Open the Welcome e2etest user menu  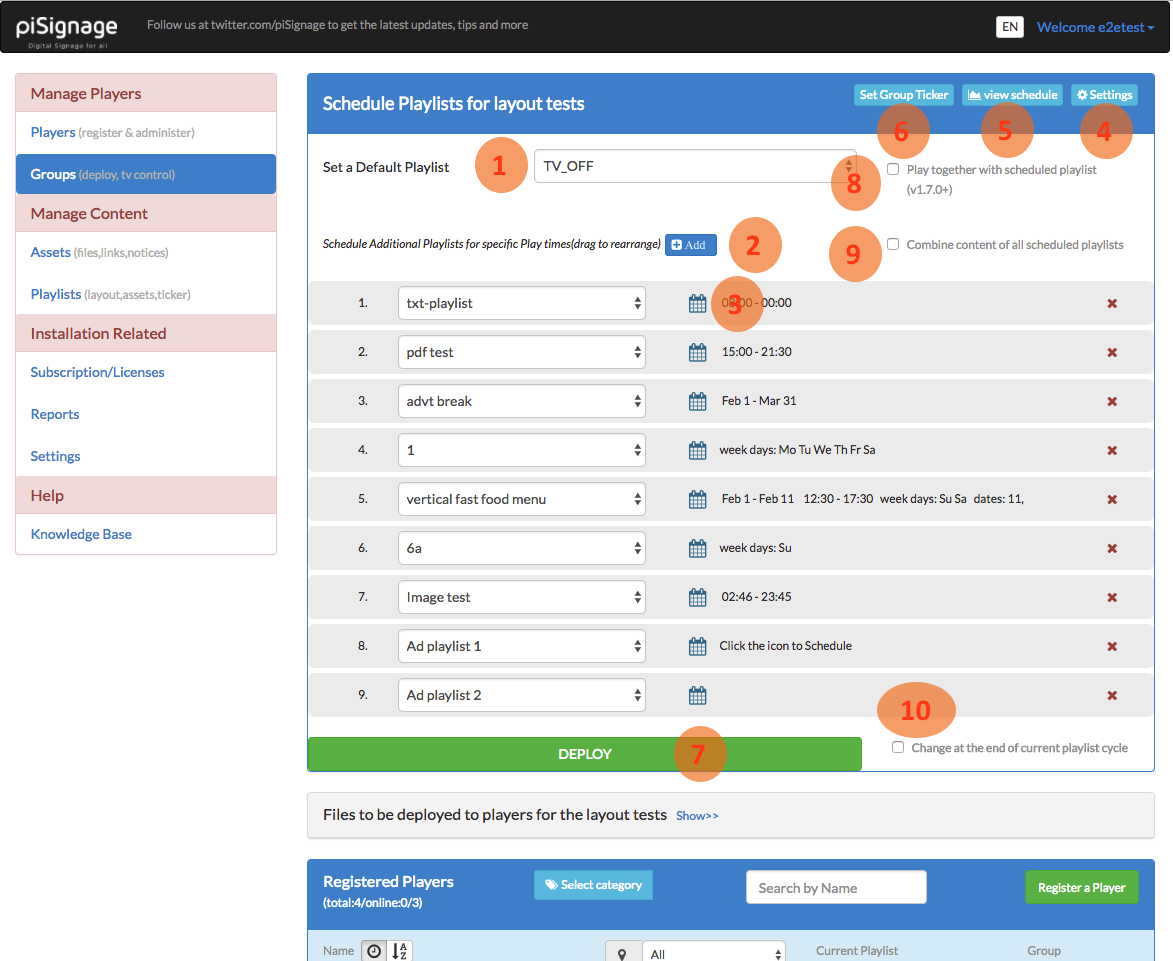tap(1095, 27)
